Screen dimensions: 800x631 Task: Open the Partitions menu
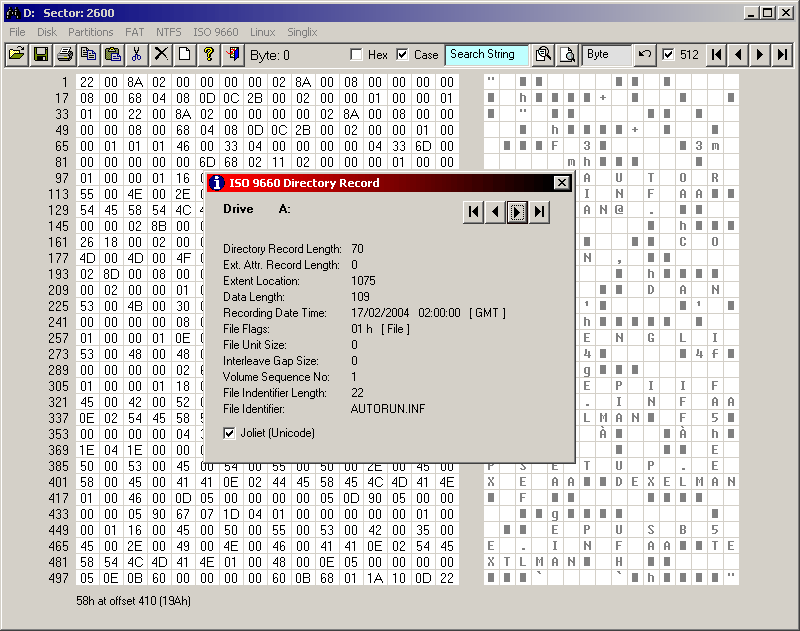click(x=90, y=32)
